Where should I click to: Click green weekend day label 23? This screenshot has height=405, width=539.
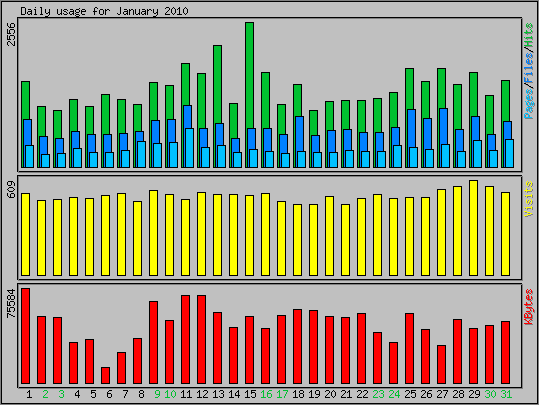coord(378,394)
